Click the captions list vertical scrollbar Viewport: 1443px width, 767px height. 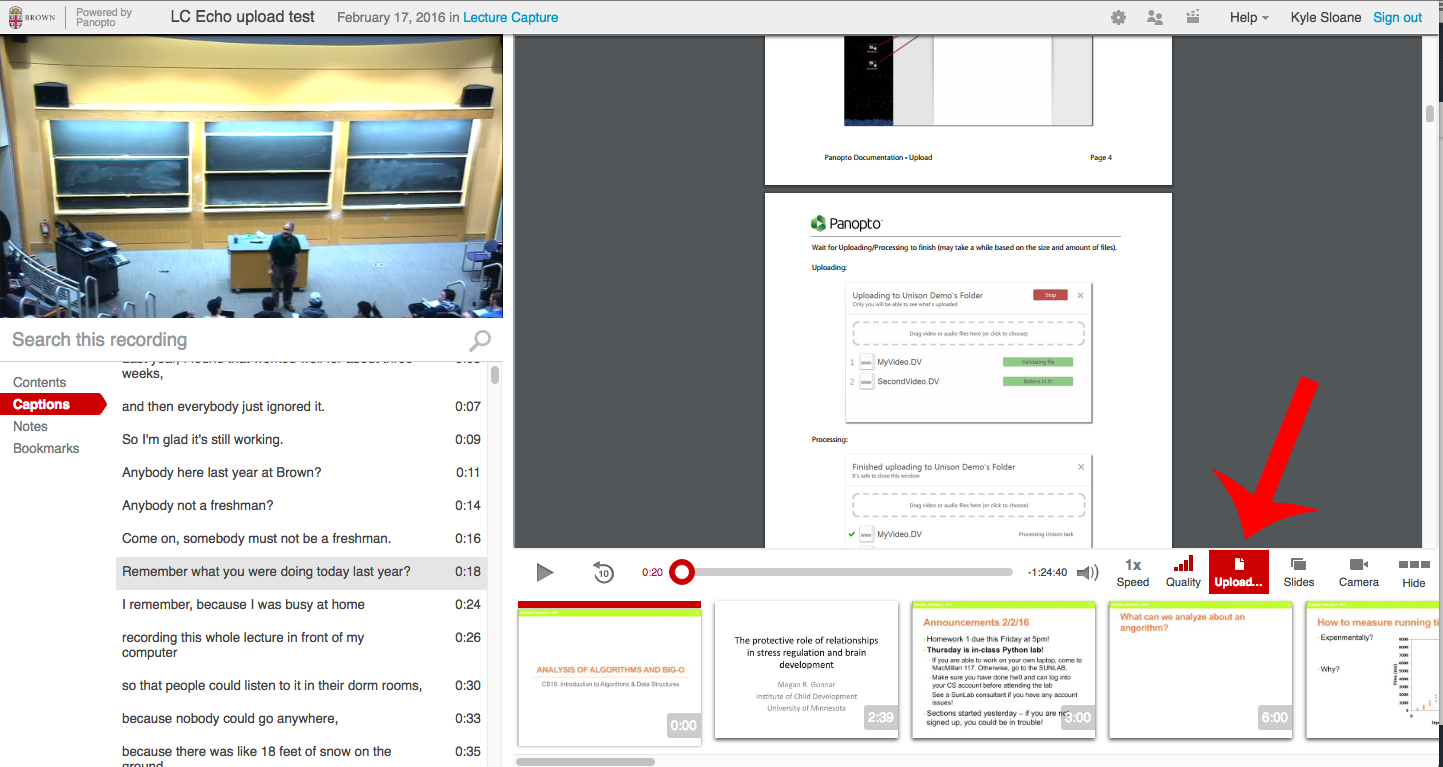click(x=495, y=375)
